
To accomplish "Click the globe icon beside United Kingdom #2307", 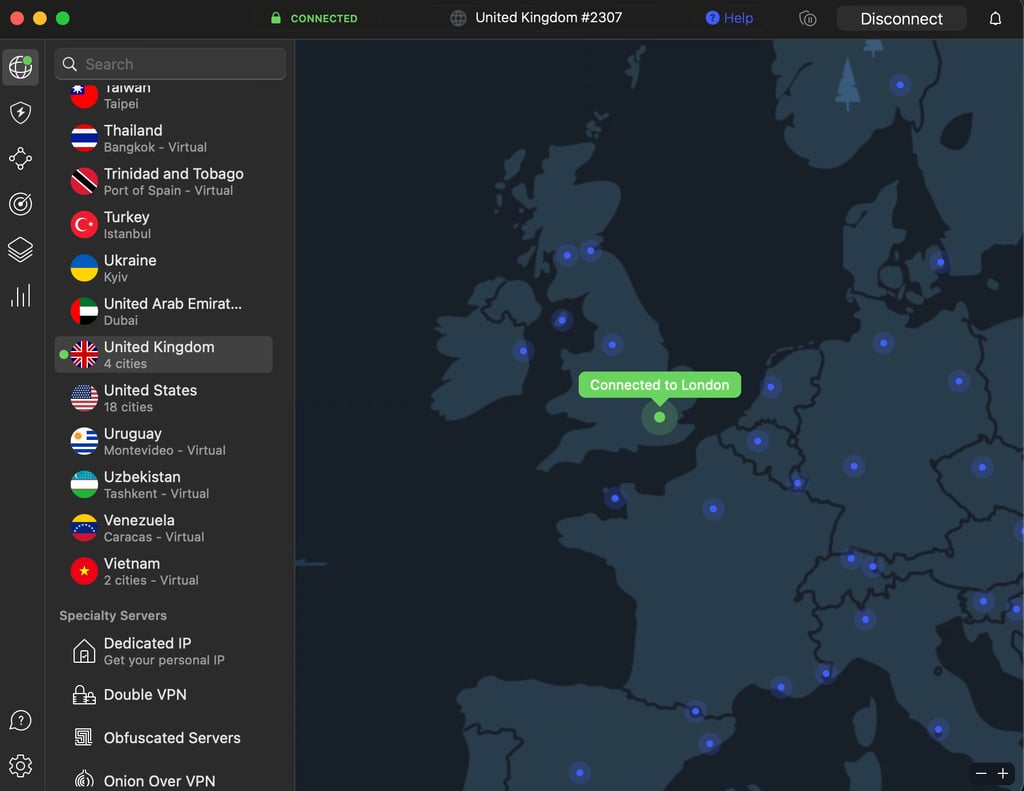I will click(458, 18).
